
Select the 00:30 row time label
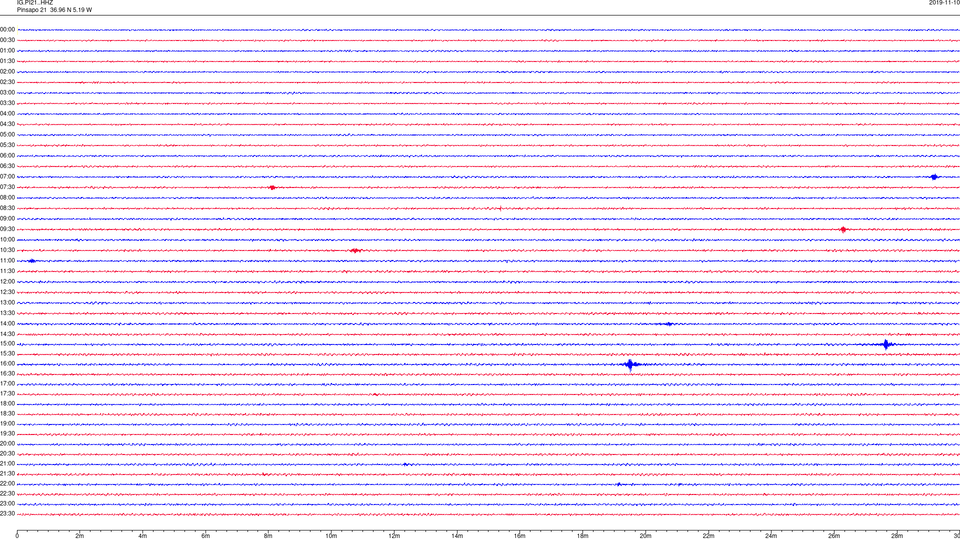coord(7,40)
